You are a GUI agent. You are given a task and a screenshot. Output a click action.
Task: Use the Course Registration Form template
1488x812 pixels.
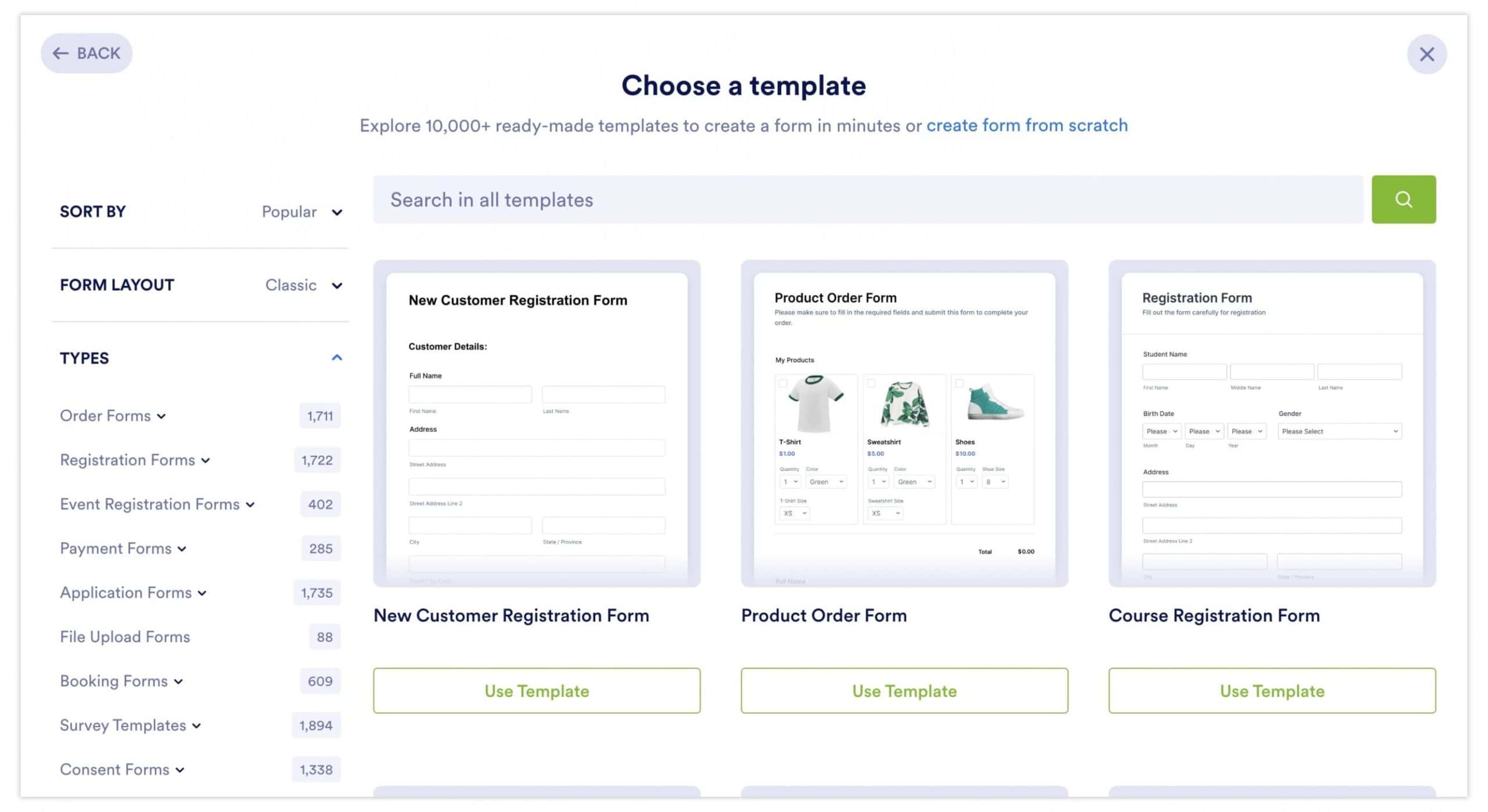1272,691
